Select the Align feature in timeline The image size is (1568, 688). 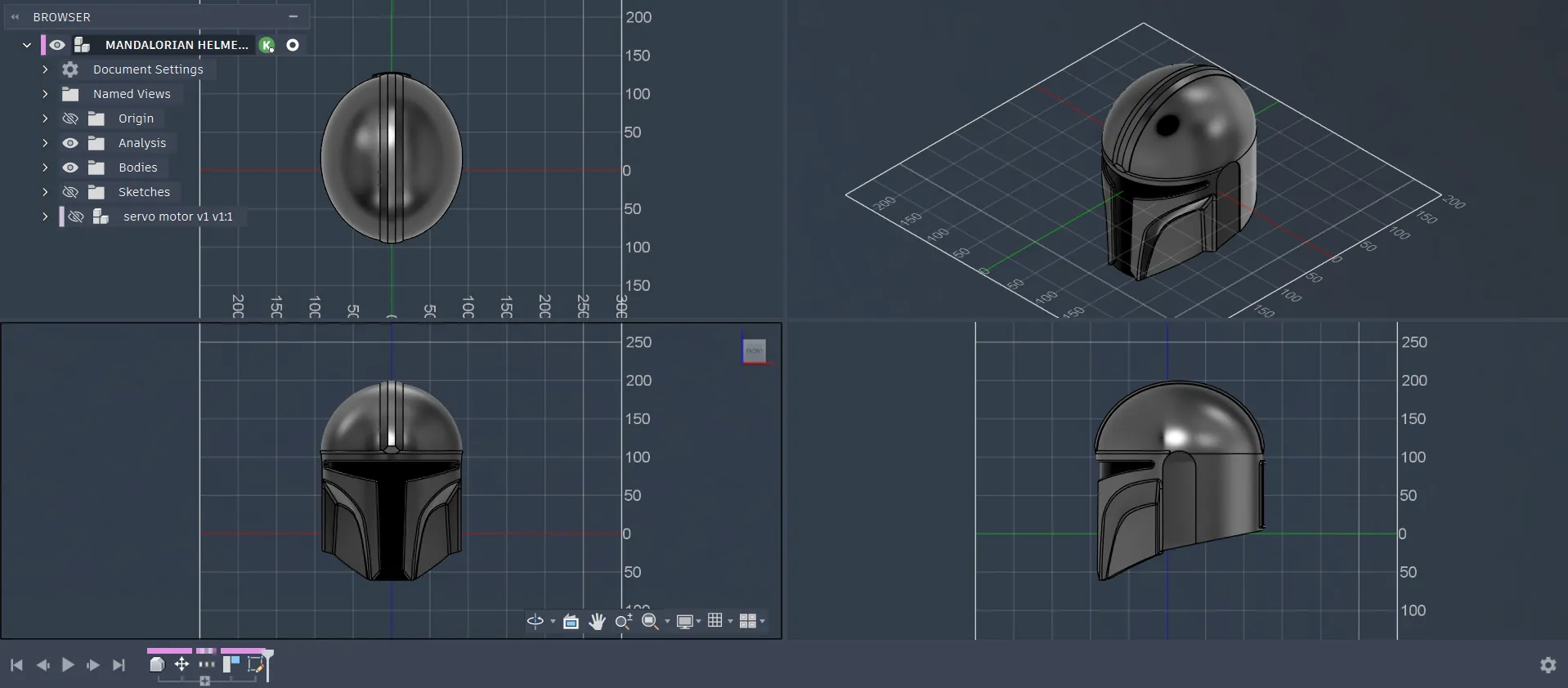pos(231,664)
